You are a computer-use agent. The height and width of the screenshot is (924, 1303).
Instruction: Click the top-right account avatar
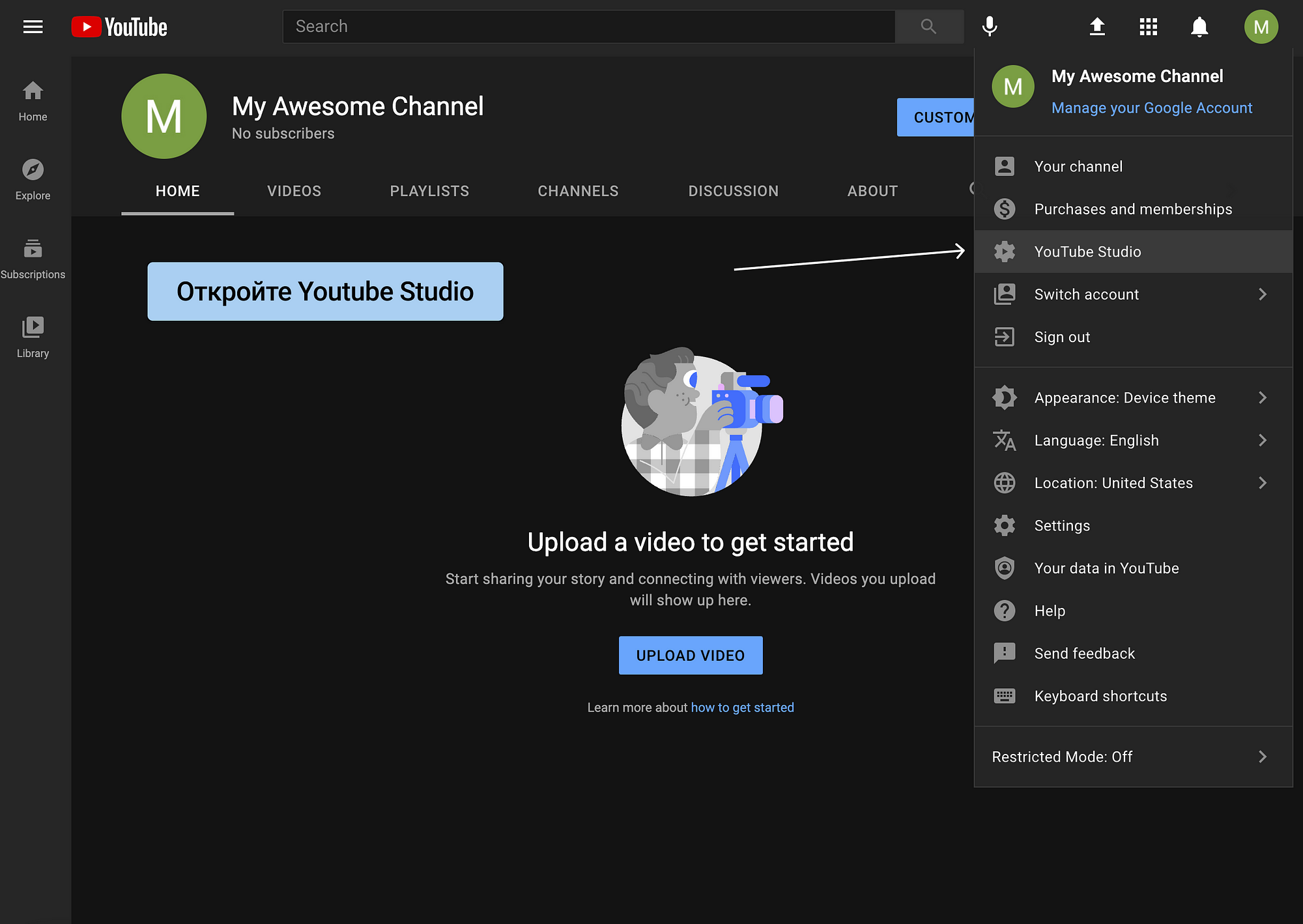[1261, 27]
